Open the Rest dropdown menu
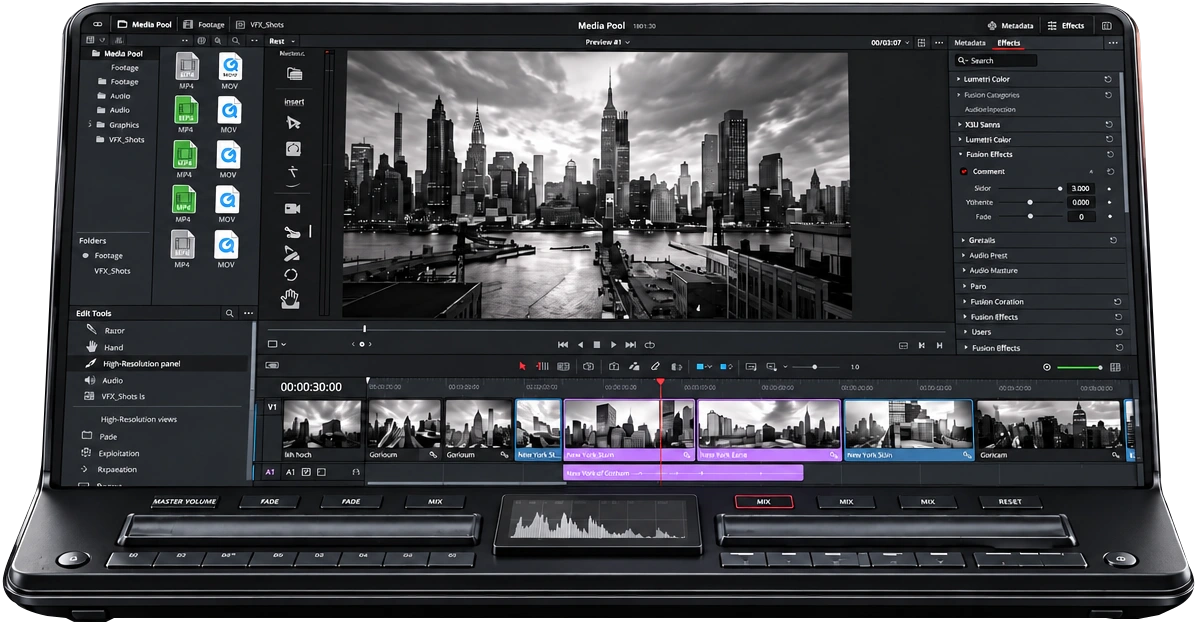This screenshot has height=628, width=1199. [281, 41]
